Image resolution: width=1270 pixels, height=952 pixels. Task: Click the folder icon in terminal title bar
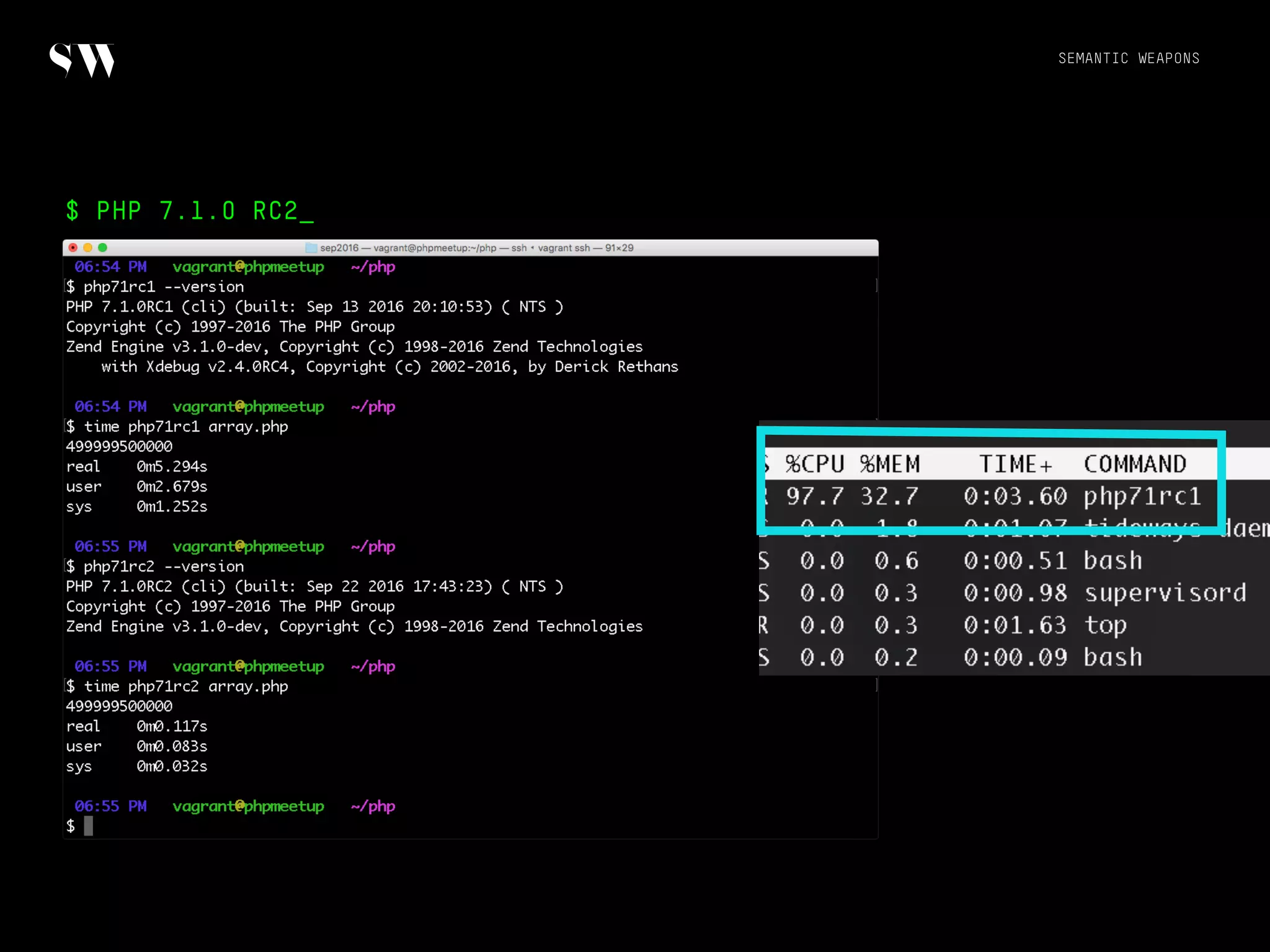pos(311,248)
